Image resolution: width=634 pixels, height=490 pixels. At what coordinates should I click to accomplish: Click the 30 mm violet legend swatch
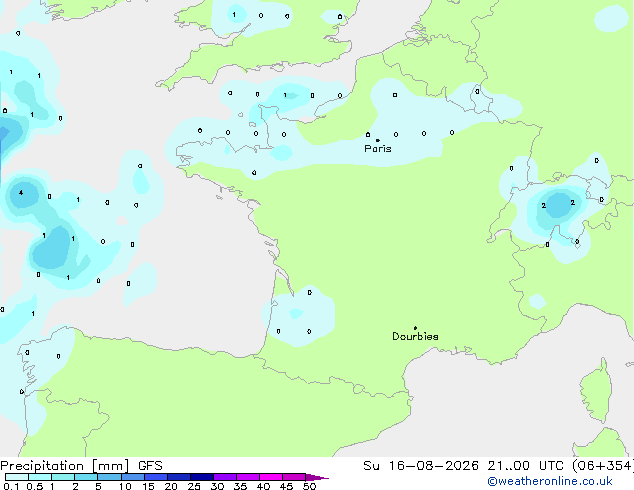[225, 477]
